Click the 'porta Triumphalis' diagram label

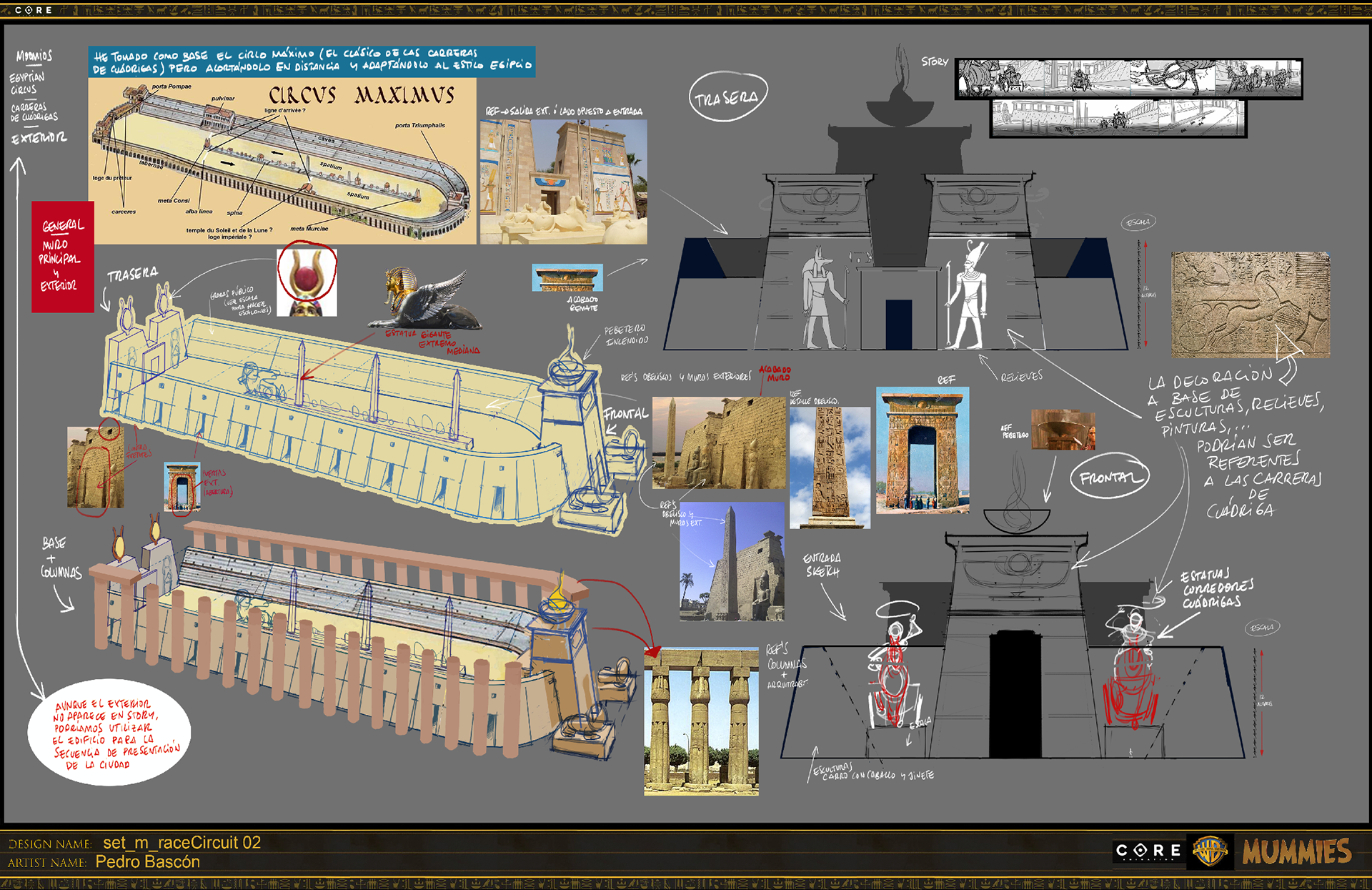point(419,125)
